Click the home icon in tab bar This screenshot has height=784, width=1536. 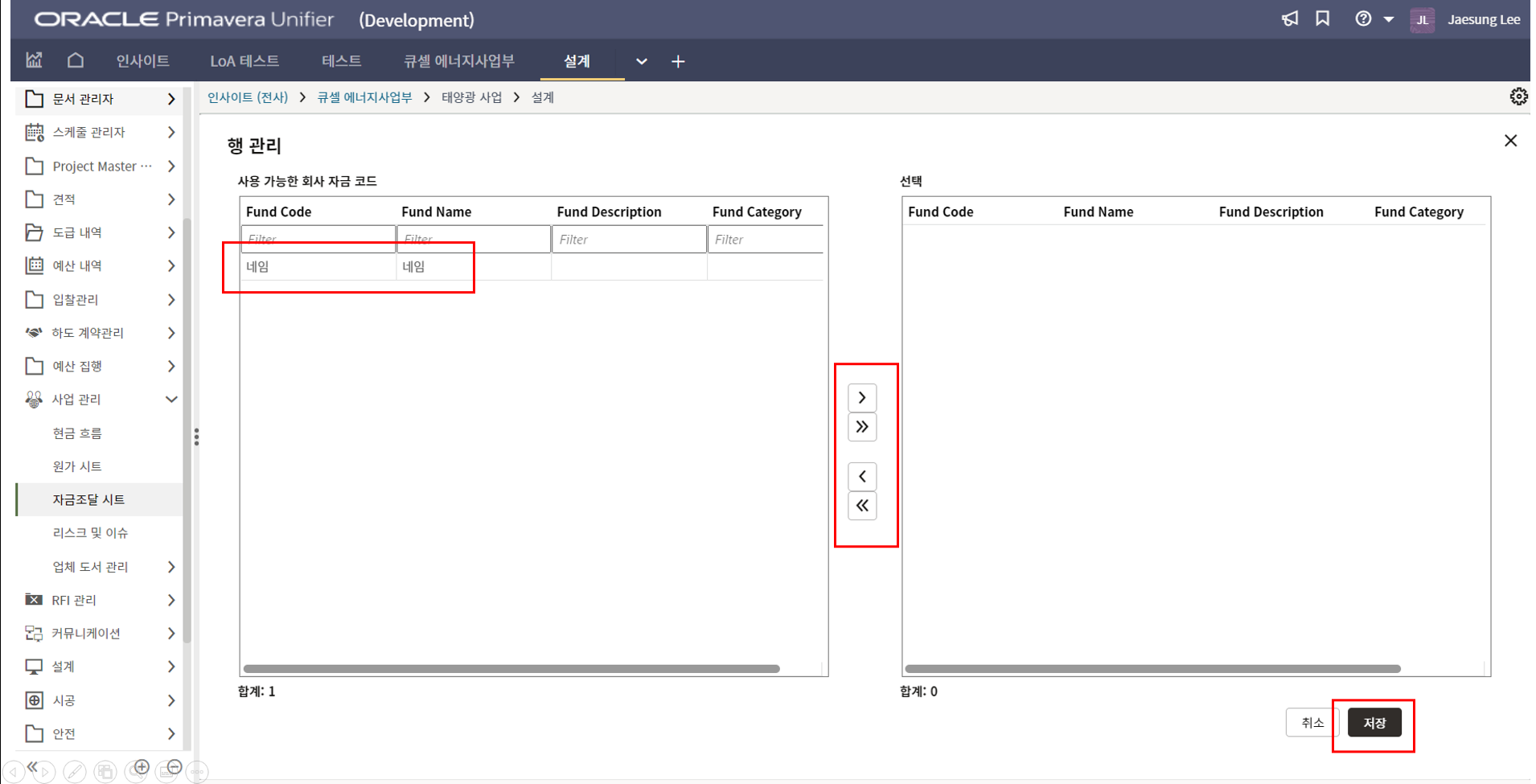click(x=76, y=61)
